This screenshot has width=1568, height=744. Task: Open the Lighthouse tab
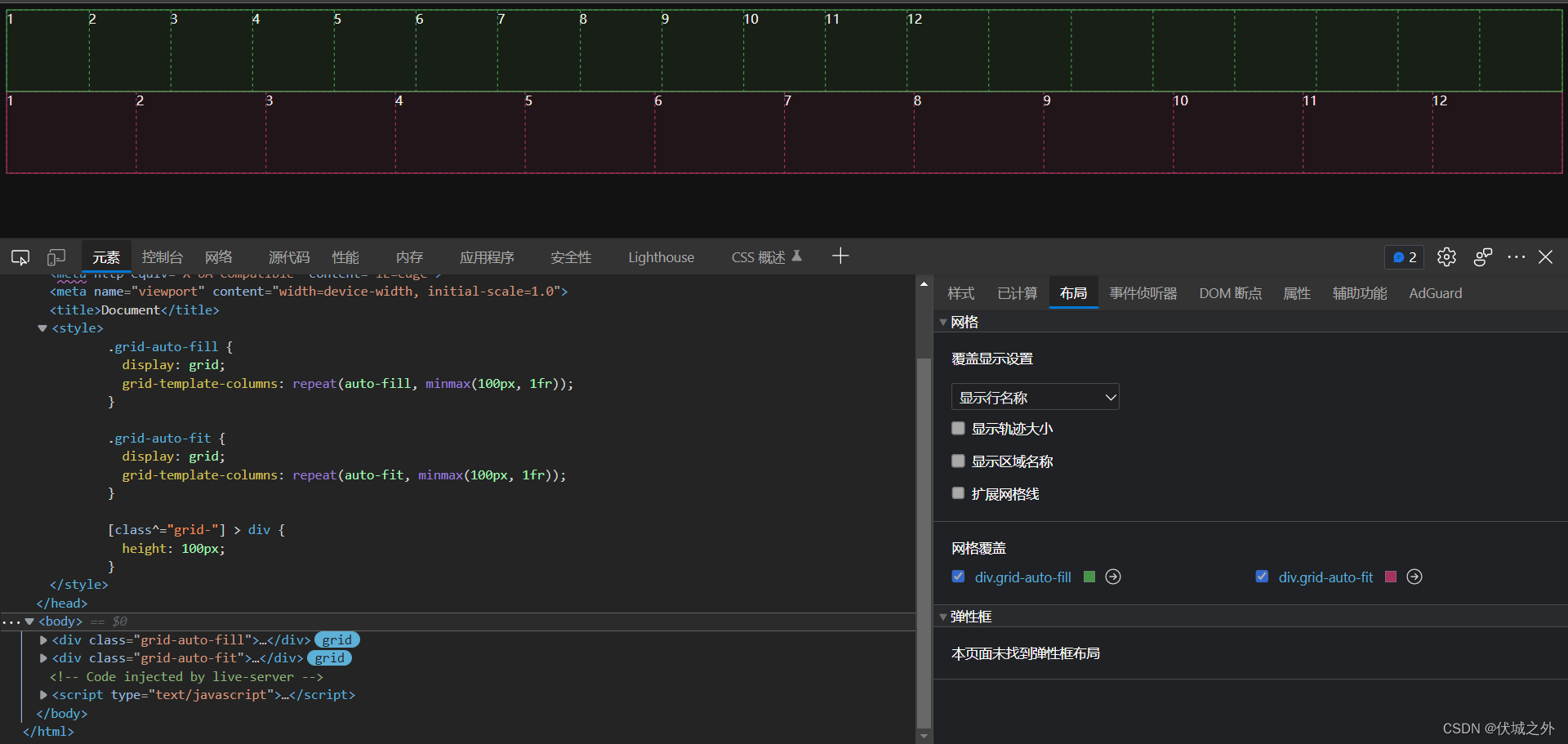tap(661, 257)
